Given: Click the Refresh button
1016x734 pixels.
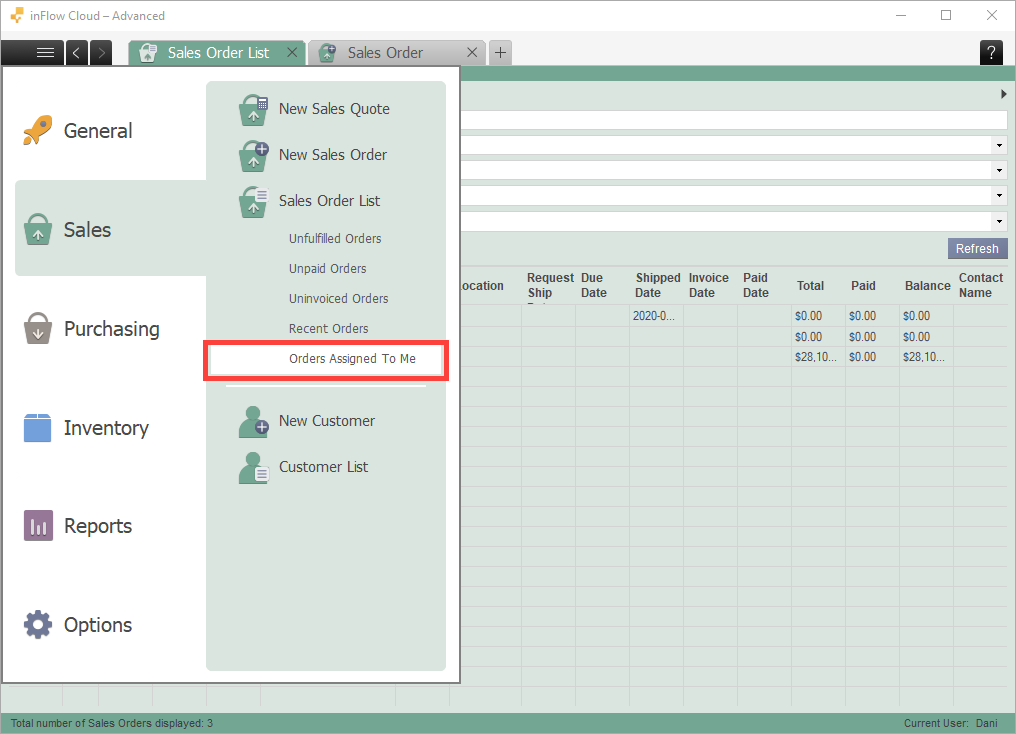Looking at the screenshot, I should [977, 249].
